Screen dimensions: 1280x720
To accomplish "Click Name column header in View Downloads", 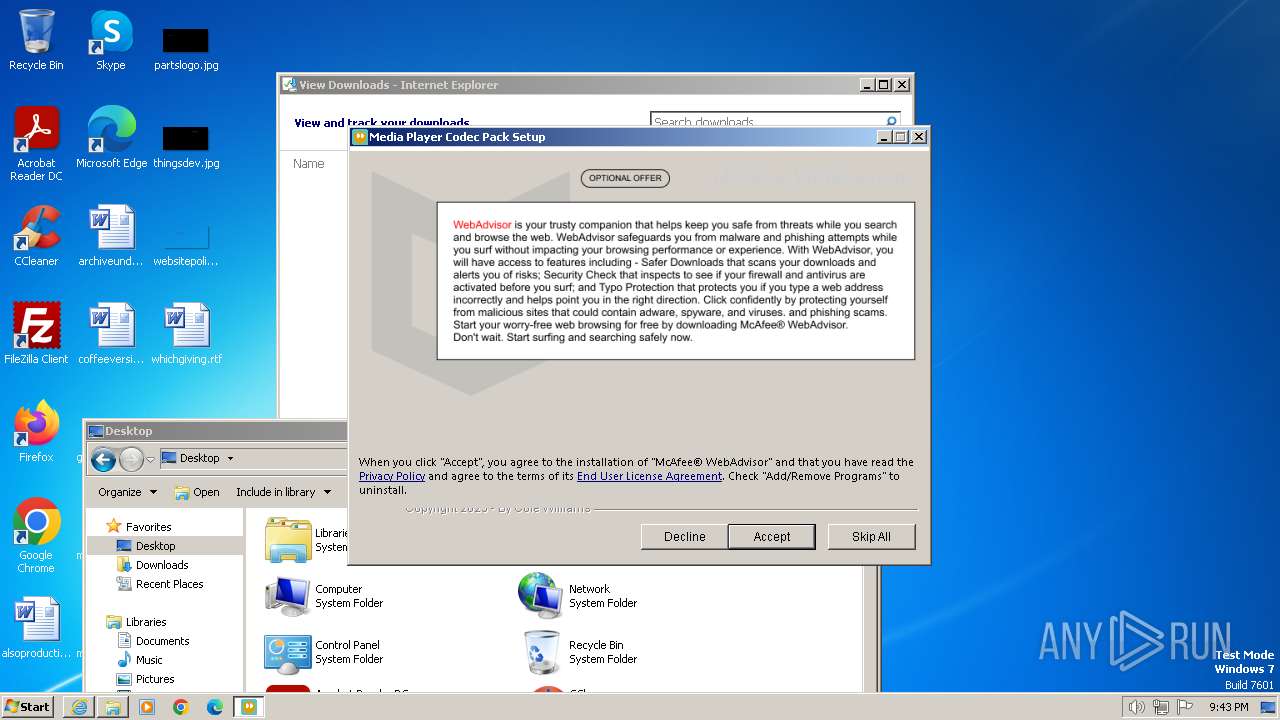I will [x=309, y=163].
